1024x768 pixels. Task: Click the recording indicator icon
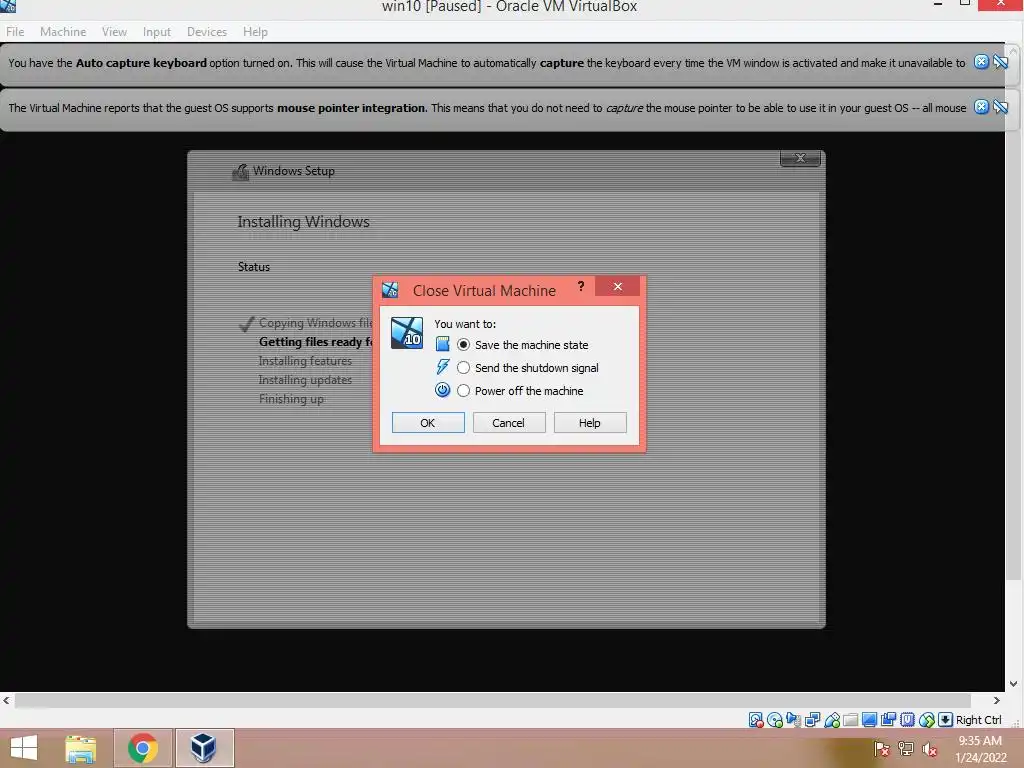(x=888, y=720)
